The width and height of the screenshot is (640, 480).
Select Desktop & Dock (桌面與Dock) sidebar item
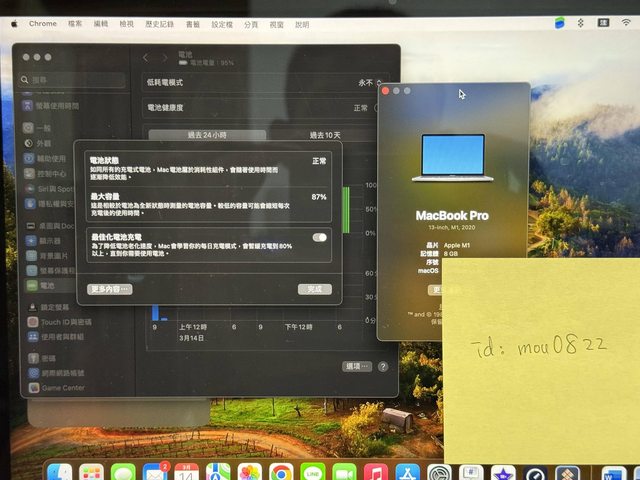[49, 226]
